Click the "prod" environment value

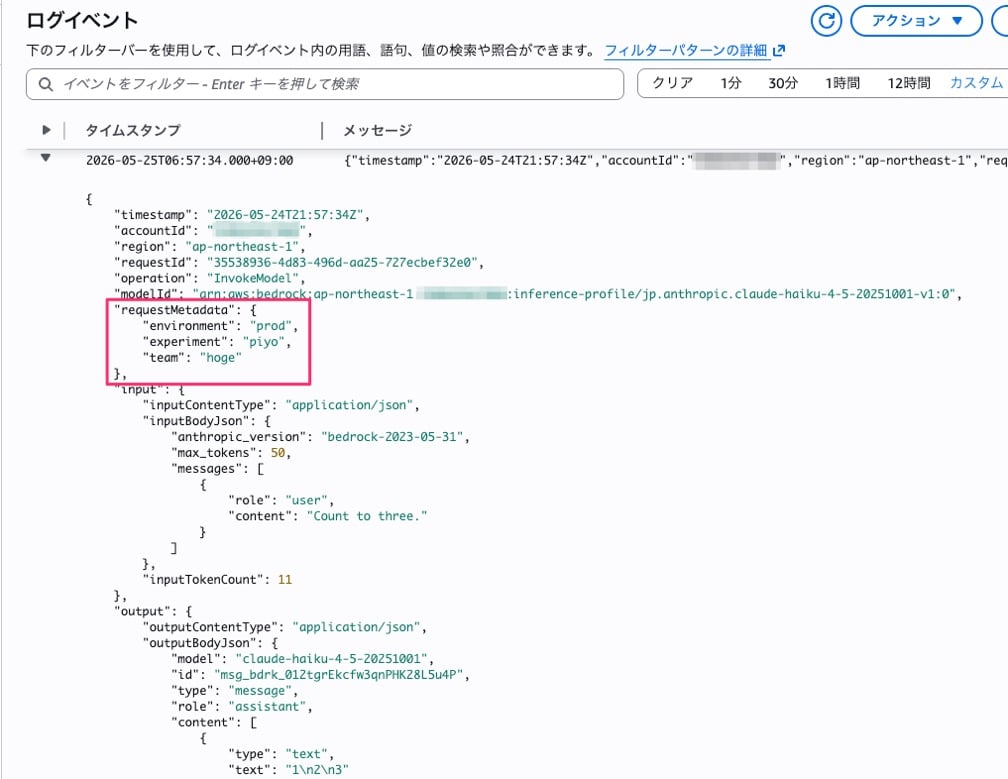click(271, 326)
